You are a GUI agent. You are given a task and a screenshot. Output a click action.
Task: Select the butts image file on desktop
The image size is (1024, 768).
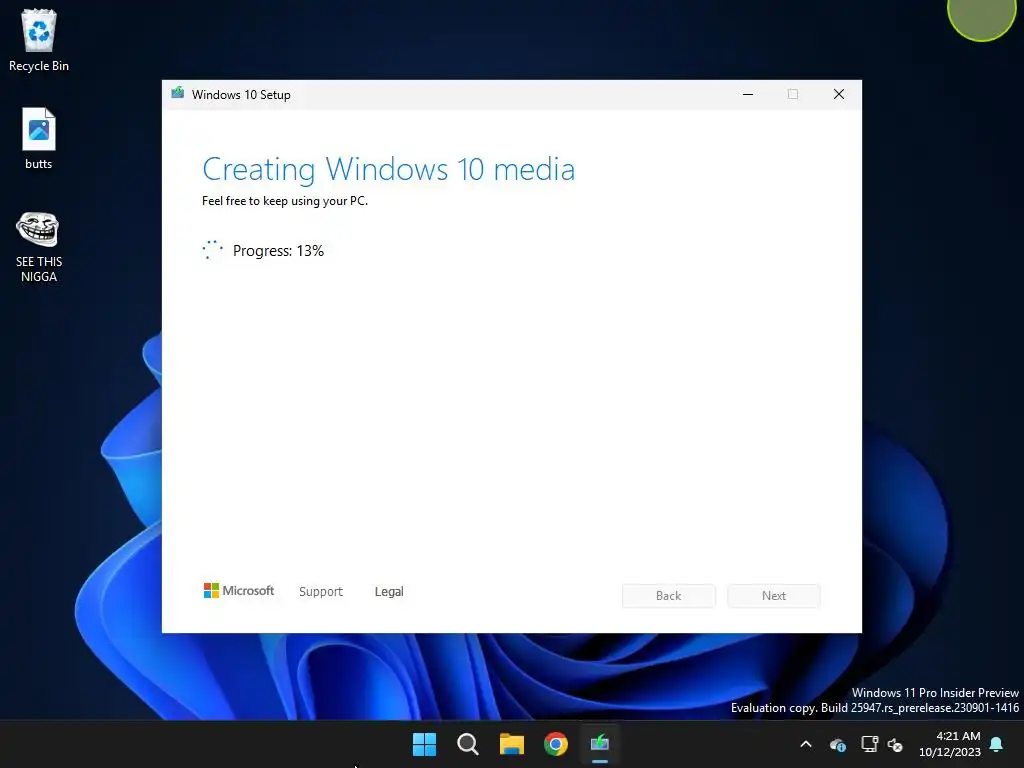pyautogui.click(x=39, y=138)
